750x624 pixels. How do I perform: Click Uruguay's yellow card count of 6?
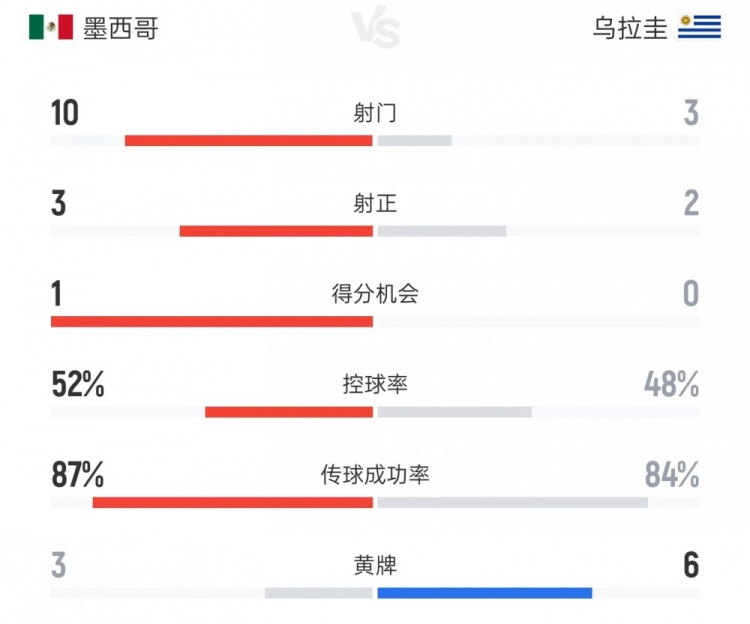[x=691, y=565]
